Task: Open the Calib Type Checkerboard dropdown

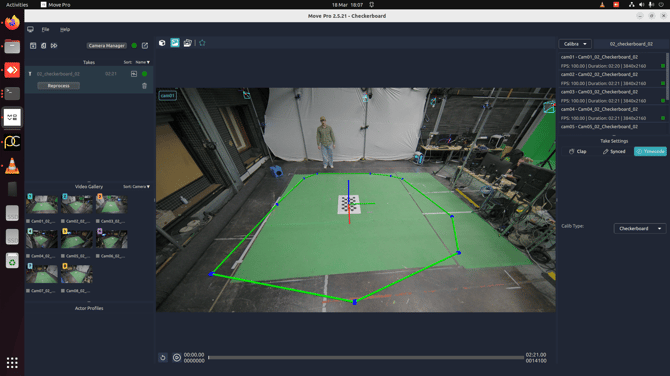Action: tap(640, 229)
